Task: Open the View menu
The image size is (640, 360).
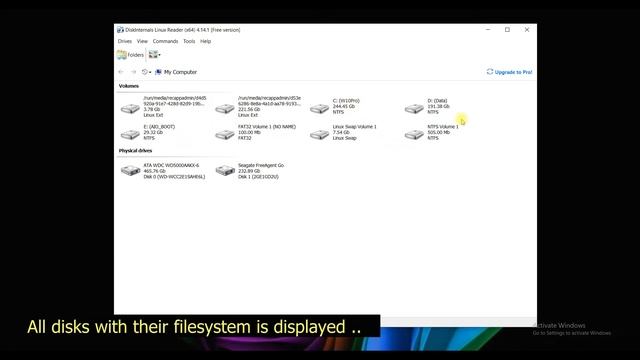Action: click(x=142, y=41)
